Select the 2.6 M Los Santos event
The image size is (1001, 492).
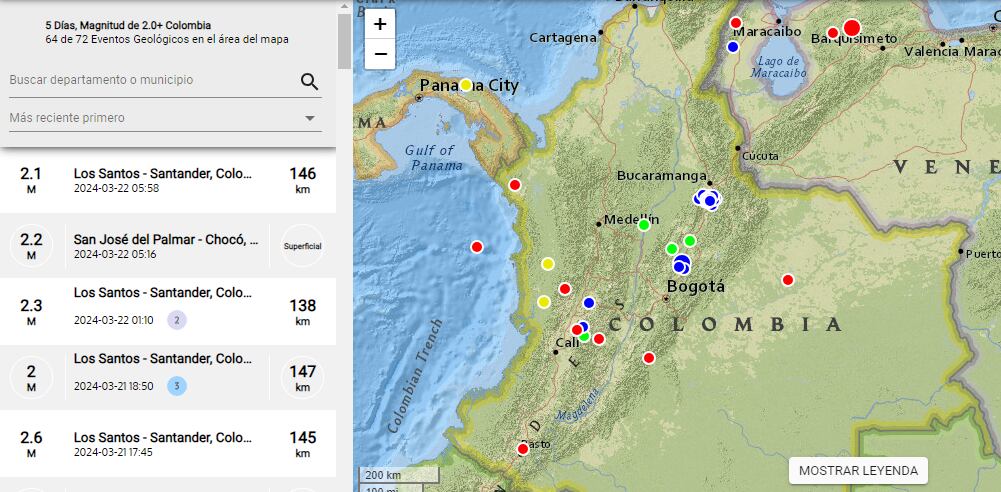pos(165,444)
